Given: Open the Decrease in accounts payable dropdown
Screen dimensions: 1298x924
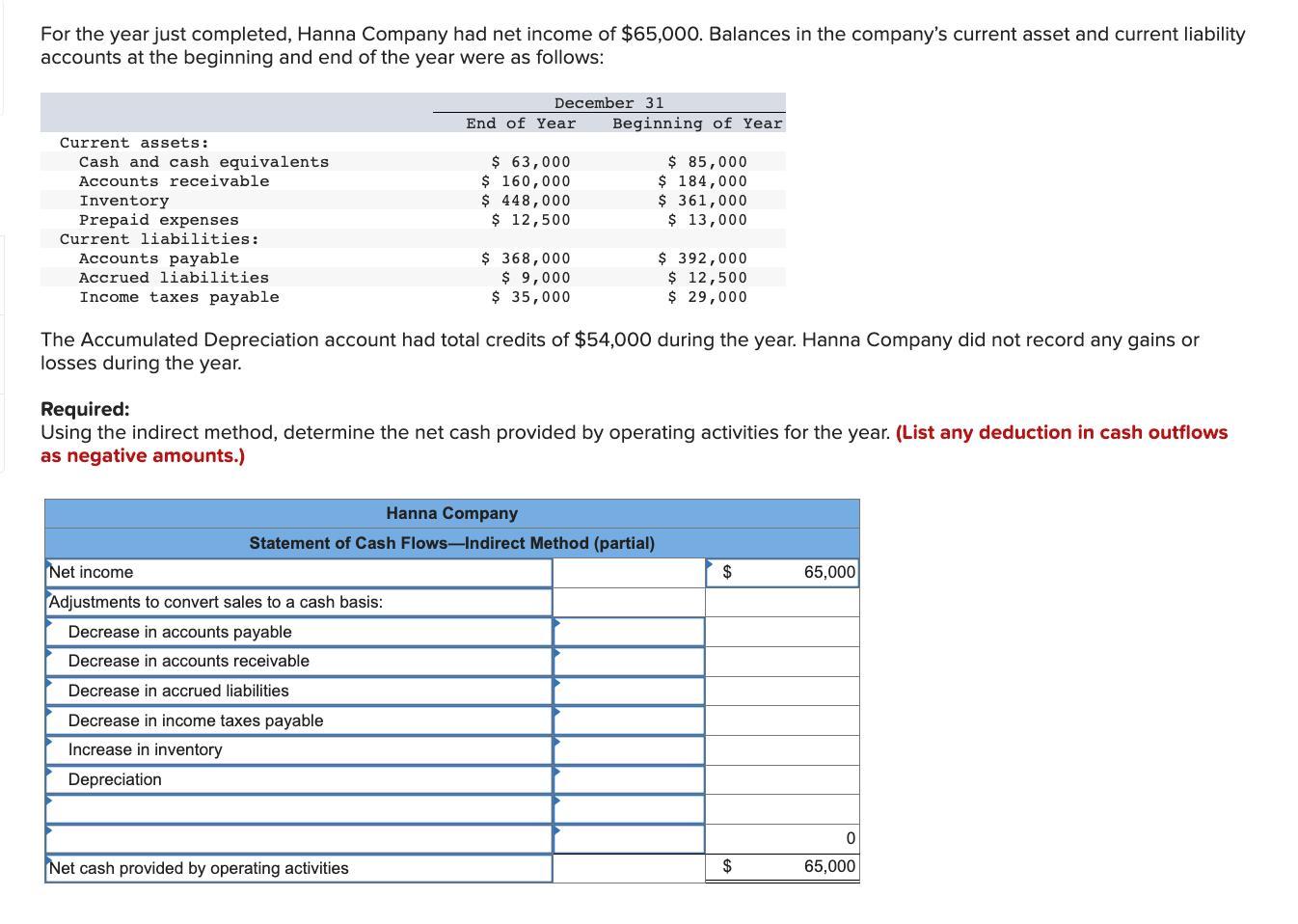Looking at the screenshot, I should [299, 632].
